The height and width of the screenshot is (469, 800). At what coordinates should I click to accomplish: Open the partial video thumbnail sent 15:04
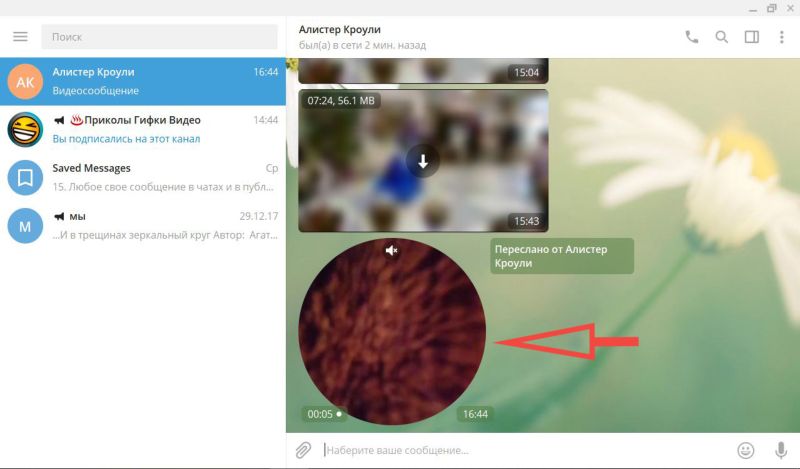pos(423,70)
